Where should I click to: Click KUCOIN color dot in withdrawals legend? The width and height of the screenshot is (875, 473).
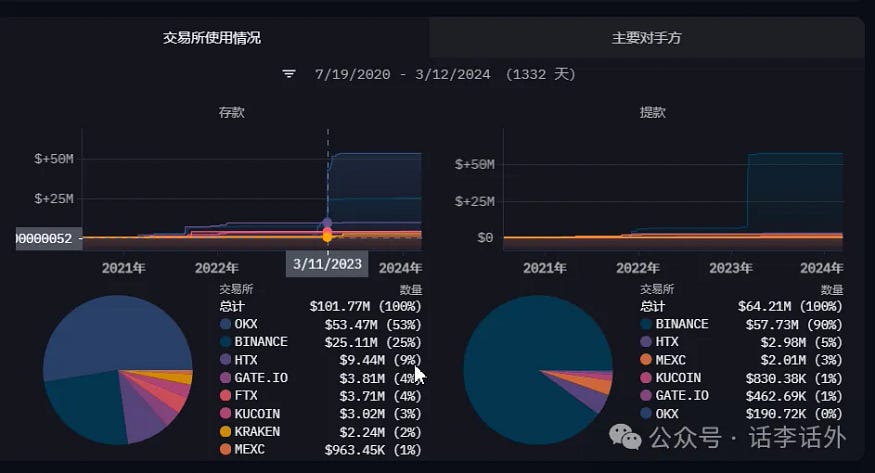pyautogui.click(x=646, y=378)
